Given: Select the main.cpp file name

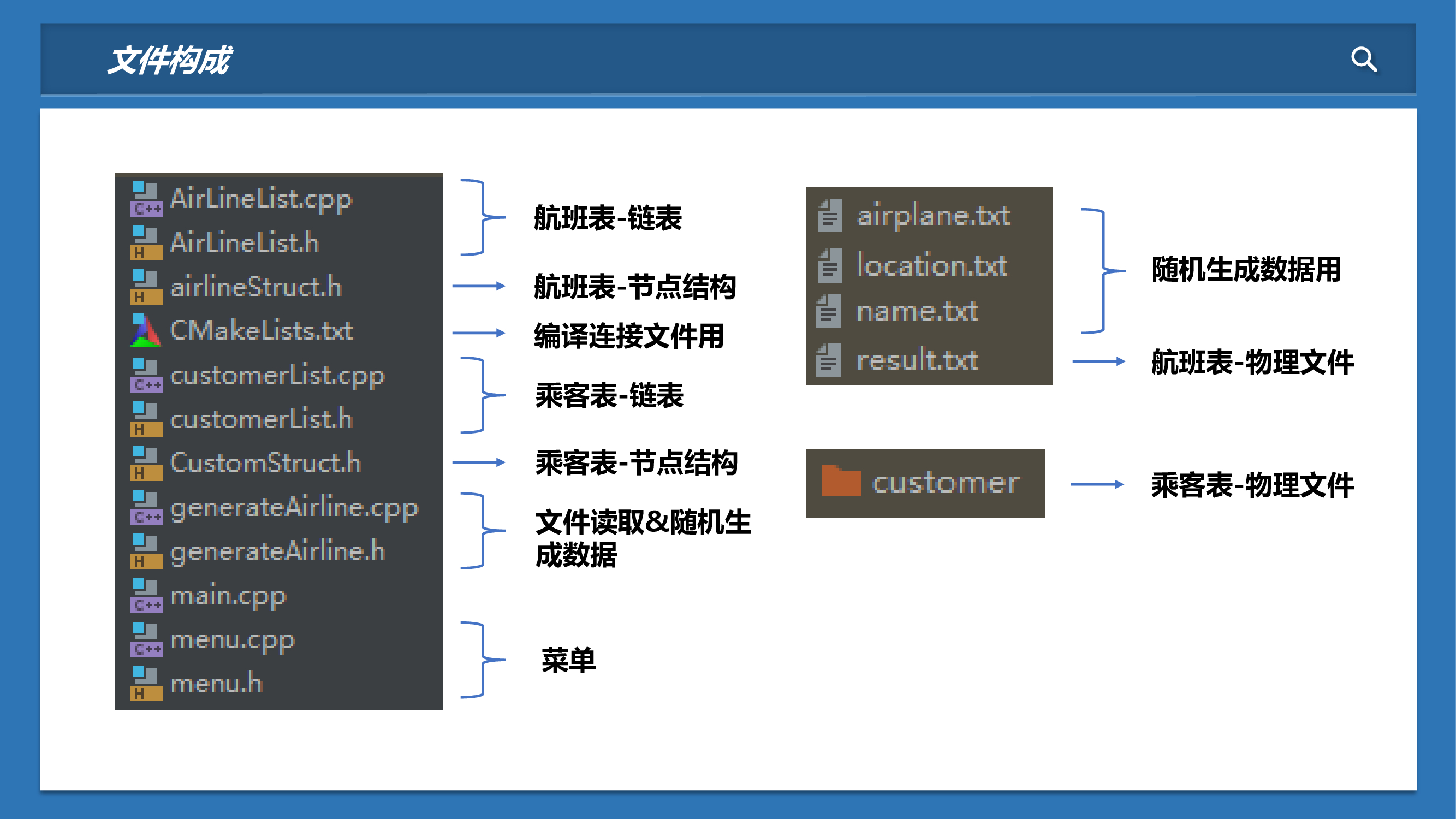Looking at the screenshot, I should pos(228,596).
